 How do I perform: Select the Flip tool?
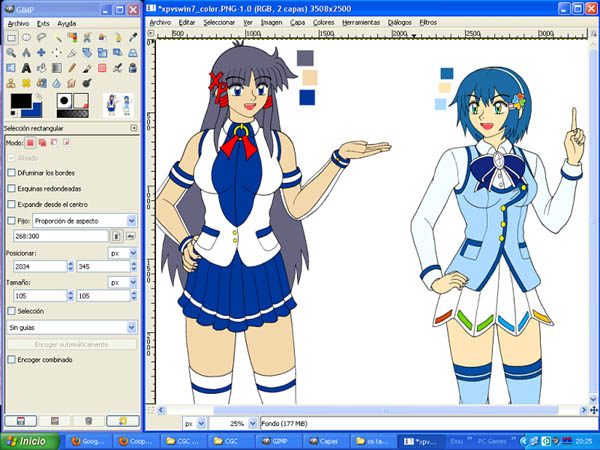tap(11, 68)
